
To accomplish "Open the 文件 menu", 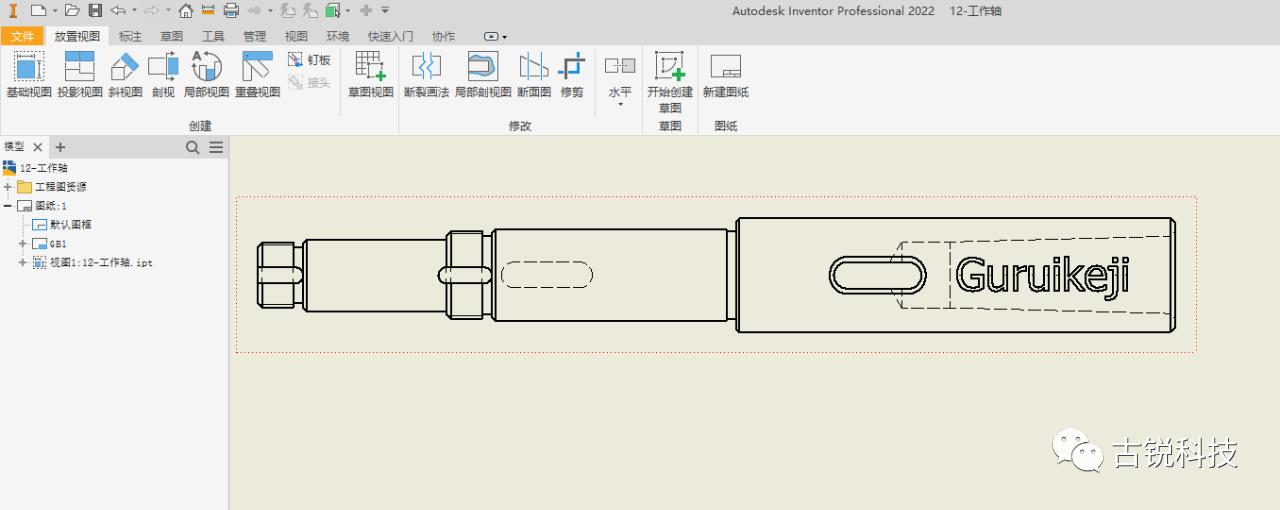I will (x=22, y=36).
